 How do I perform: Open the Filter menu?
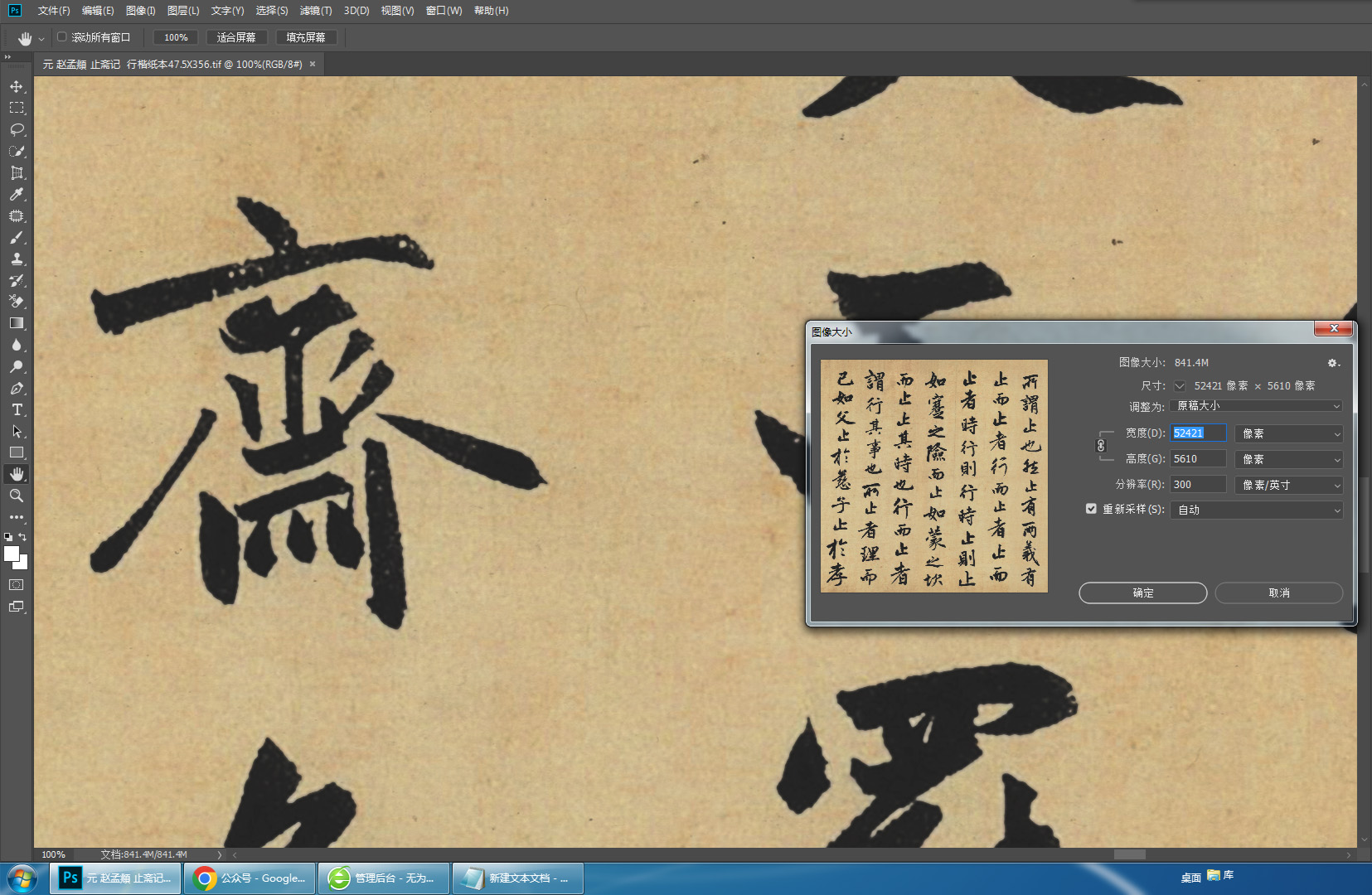[316, 11]
